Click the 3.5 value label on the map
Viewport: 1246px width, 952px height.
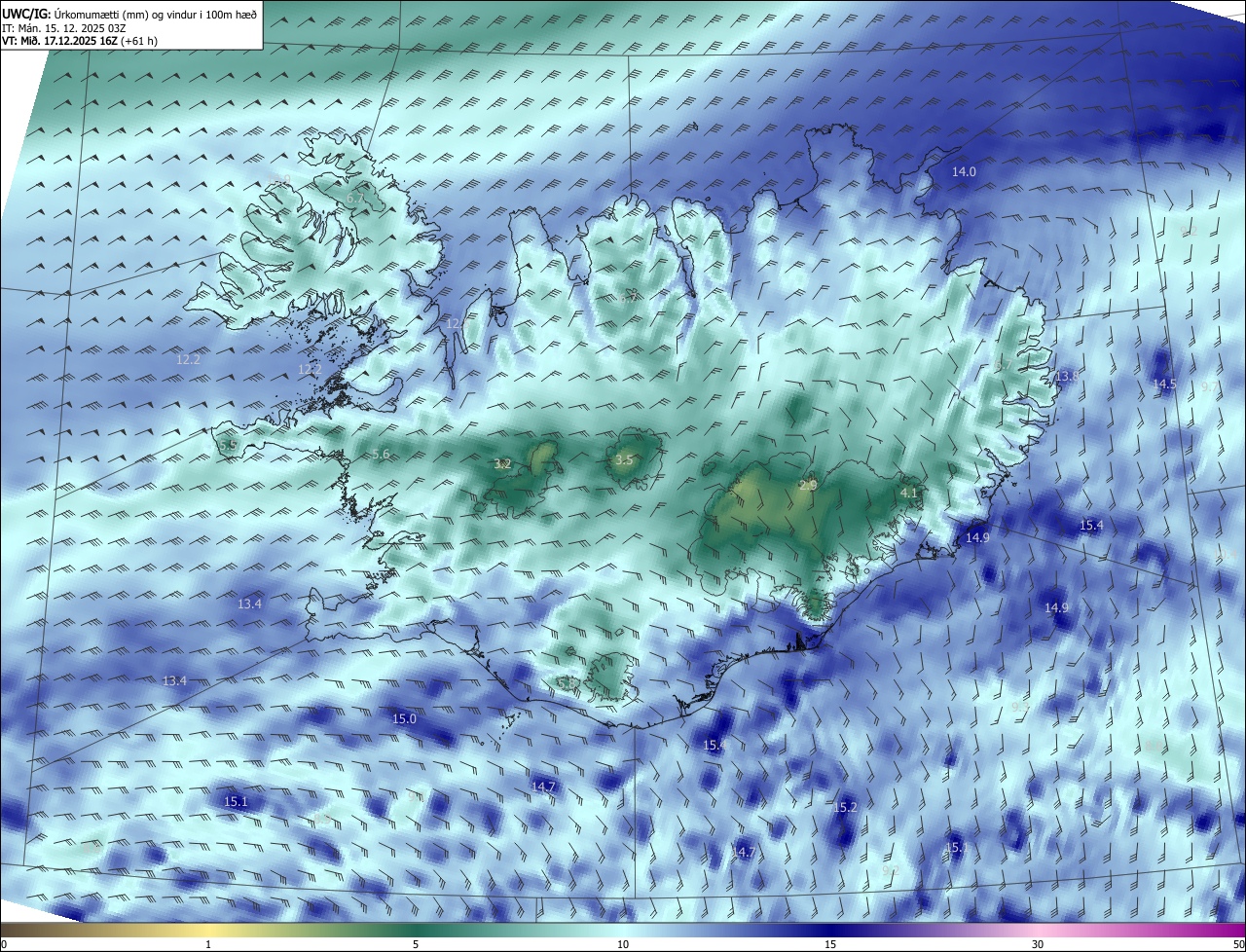[x=624, y=459]
